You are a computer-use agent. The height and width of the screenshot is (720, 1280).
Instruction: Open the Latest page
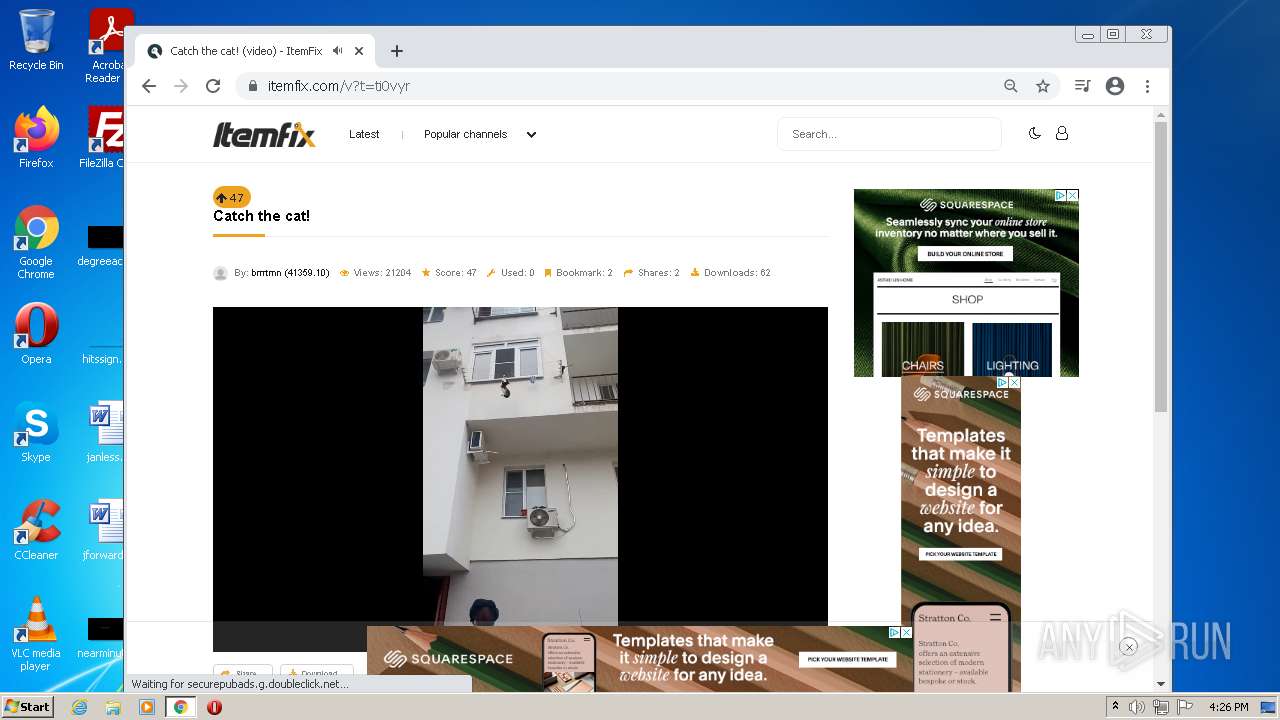(x=364, y=134)
